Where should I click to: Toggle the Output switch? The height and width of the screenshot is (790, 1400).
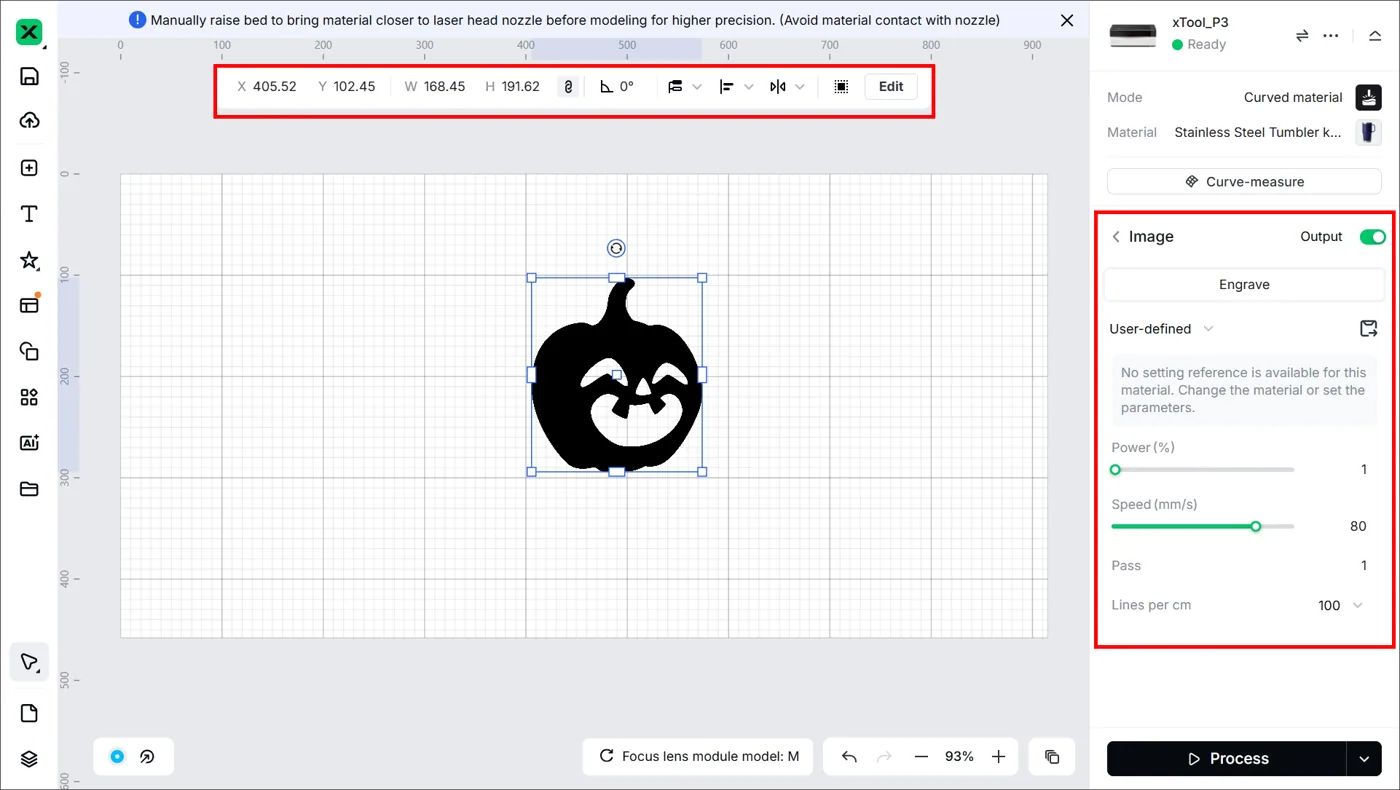point(1372,237)
